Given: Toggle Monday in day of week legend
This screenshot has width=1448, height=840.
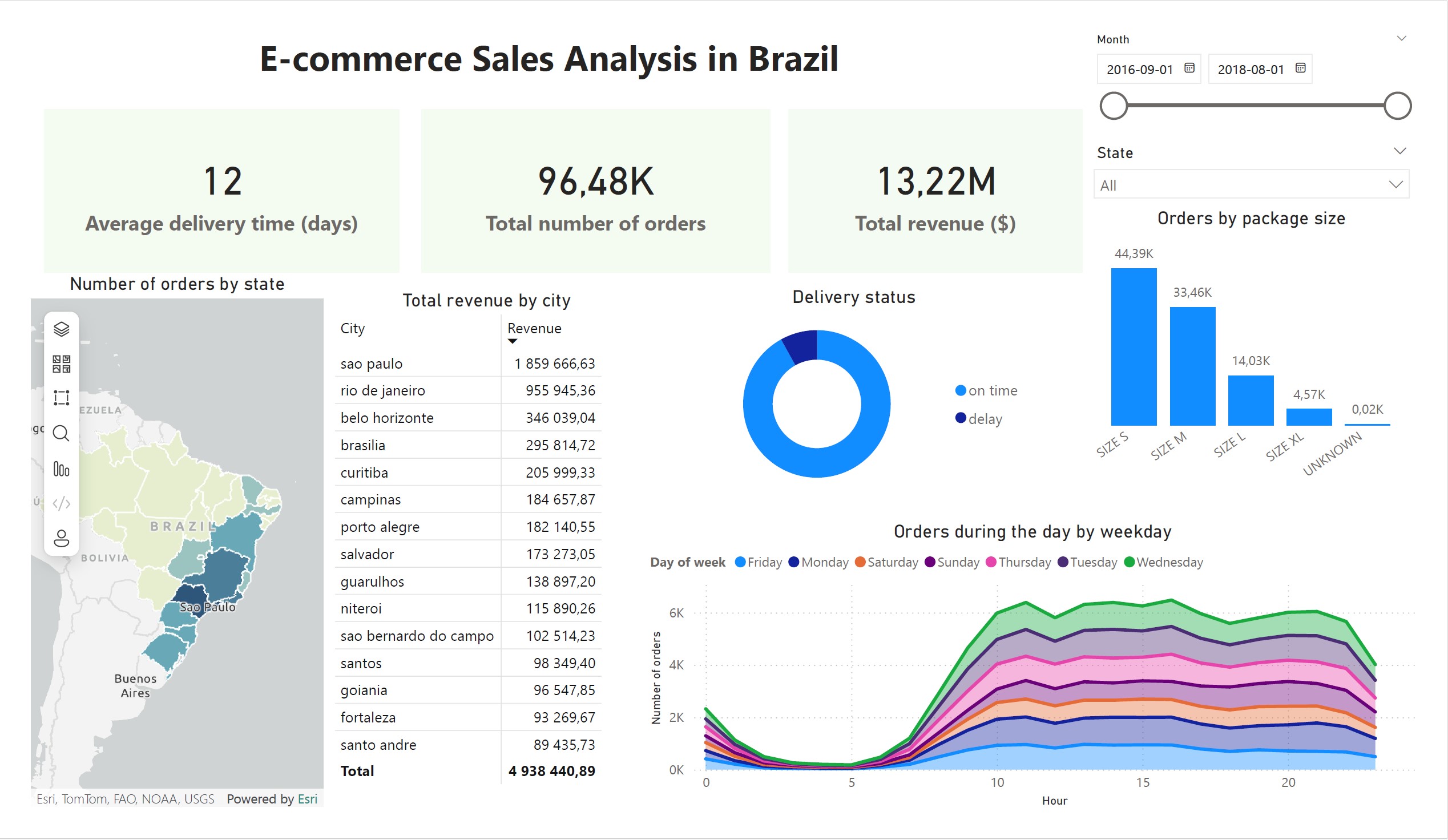Looking at the screenshot, I should (x=818, y=562).
